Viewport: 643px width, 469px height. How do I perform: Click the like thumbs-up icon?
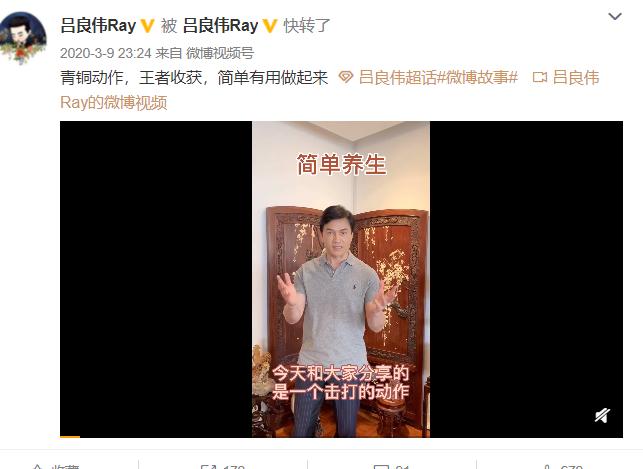click(x=563, y=466)
